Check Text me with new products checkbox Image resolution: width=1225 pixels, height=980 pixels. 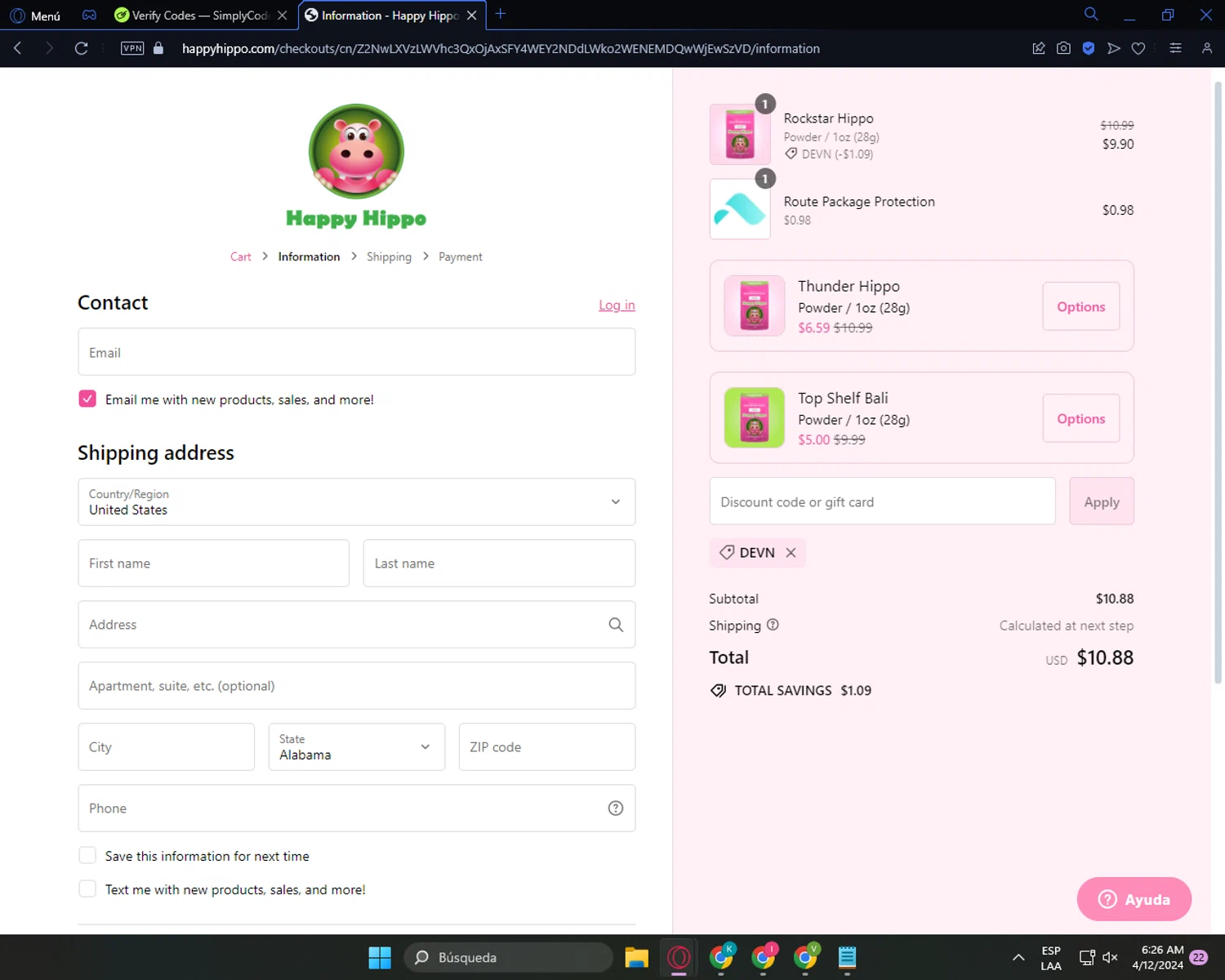[87, 889]
